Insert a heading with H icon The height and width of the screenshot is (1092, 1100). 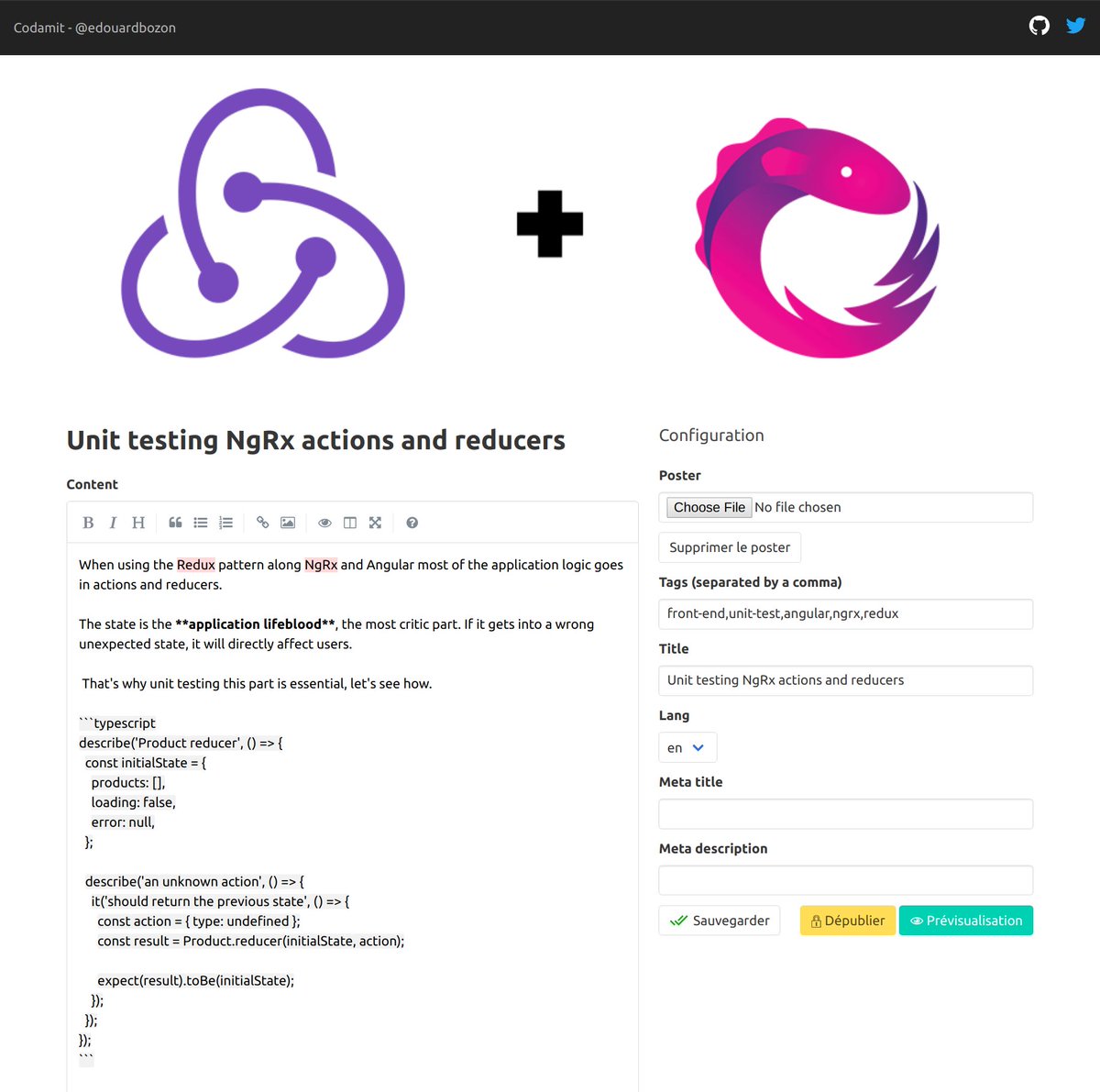(x=138, y=523)
